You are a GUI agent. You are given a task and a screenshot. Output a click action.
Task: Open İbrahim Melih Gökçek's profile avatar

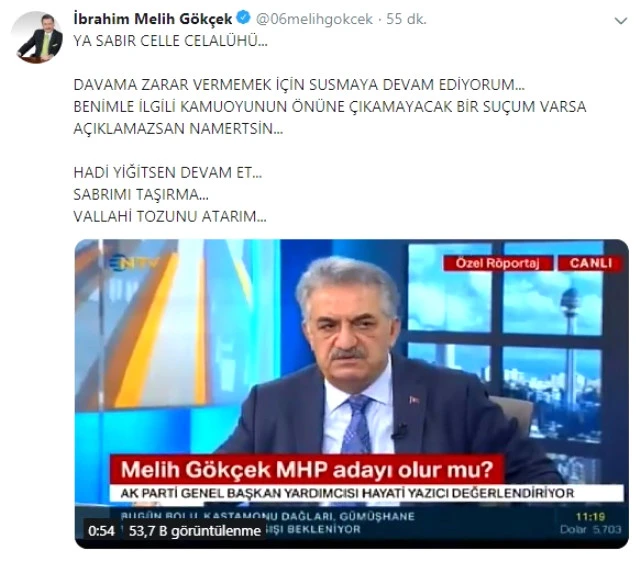point(39,38)
